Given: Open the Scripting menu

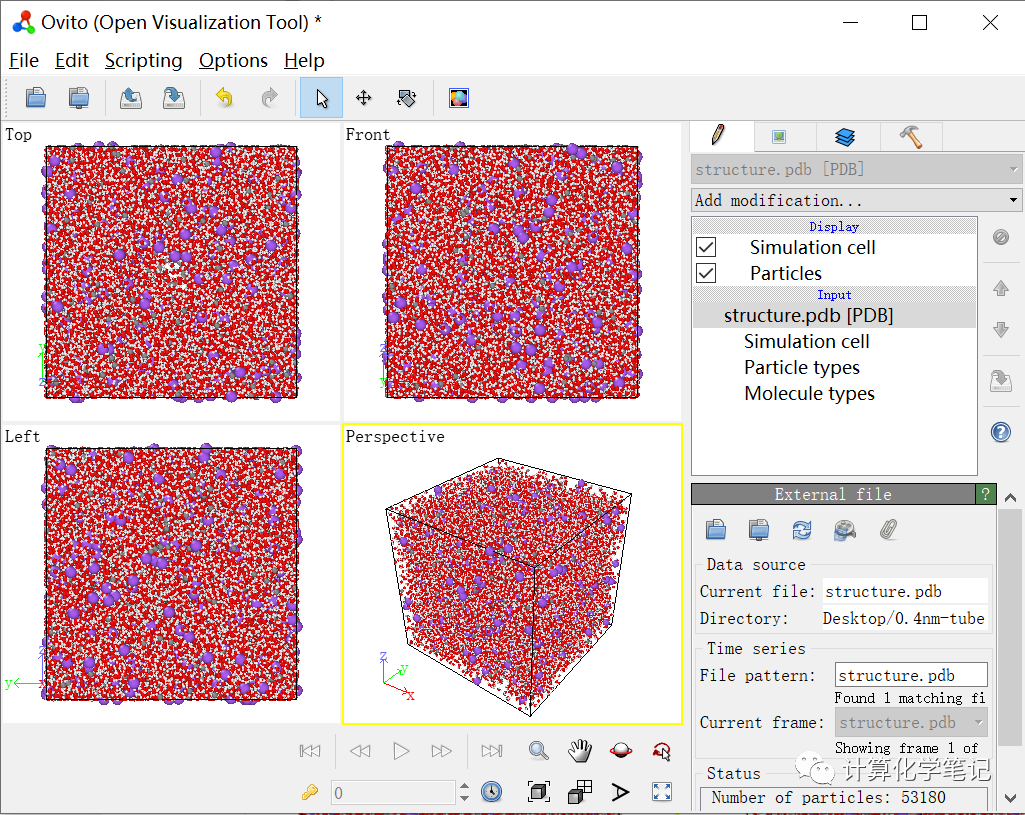Looking at the screenshot, I should pyautogui.click(x=143, y=61).
